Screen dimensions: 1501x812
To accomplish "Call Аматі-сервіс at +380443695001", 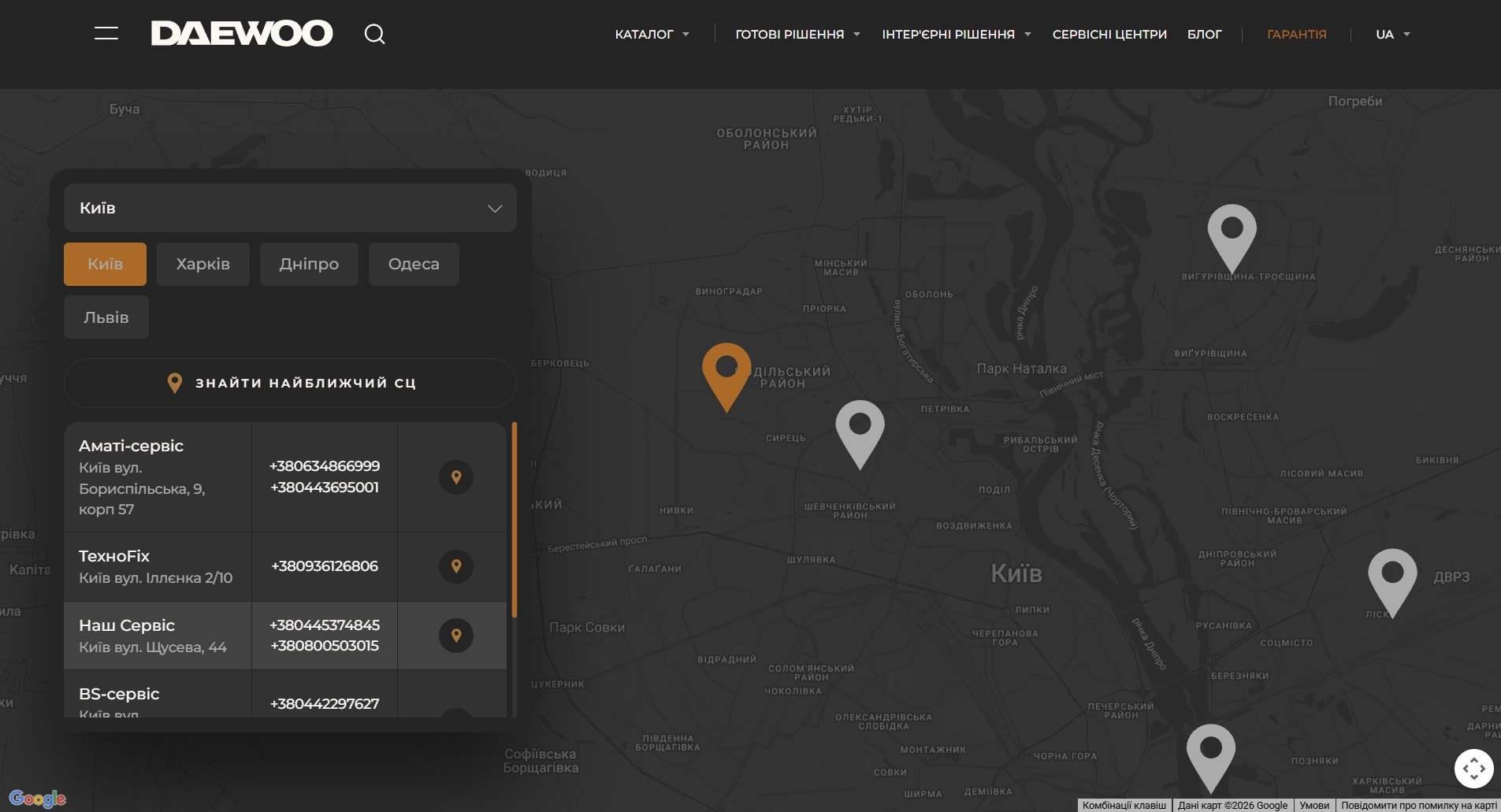I will pos(325,488).
